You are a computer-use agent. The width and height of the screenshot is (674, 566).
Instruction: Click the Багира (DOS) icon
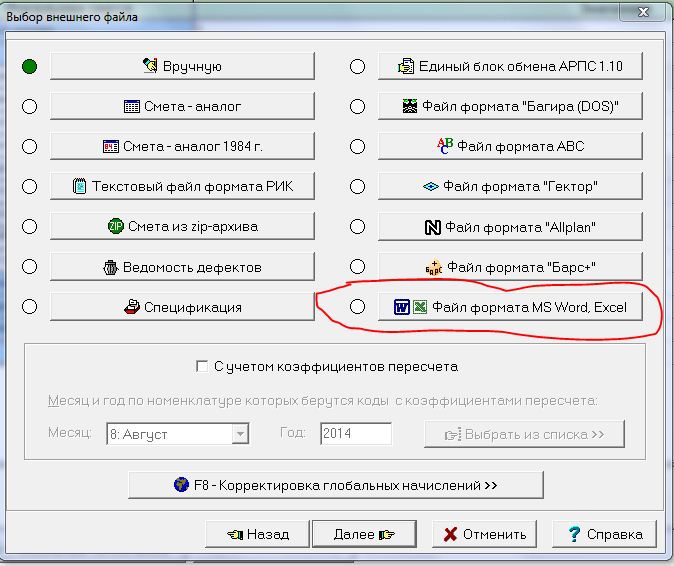[x=410, y=106]
